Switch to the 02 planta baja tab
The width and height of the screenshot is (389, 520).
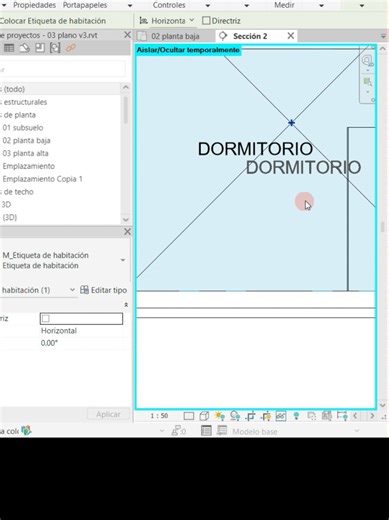(175, 36)
